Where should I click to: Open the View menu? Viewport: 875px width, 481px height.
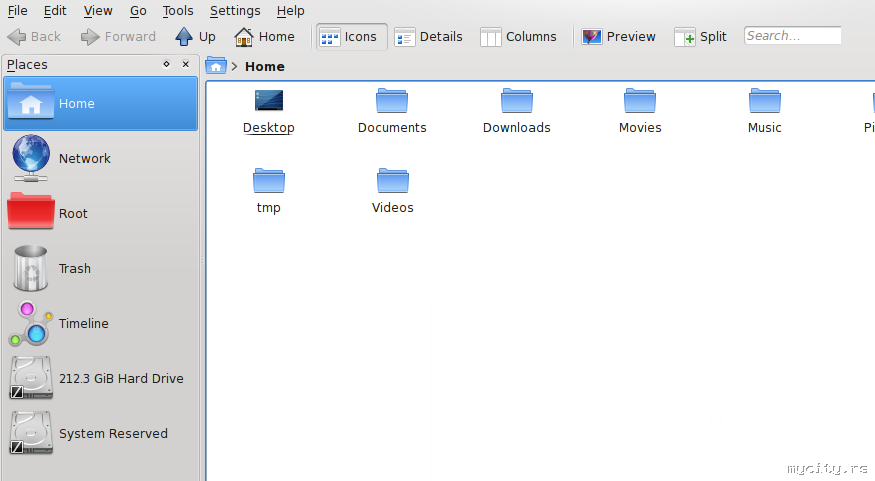[x=98, y=11]
